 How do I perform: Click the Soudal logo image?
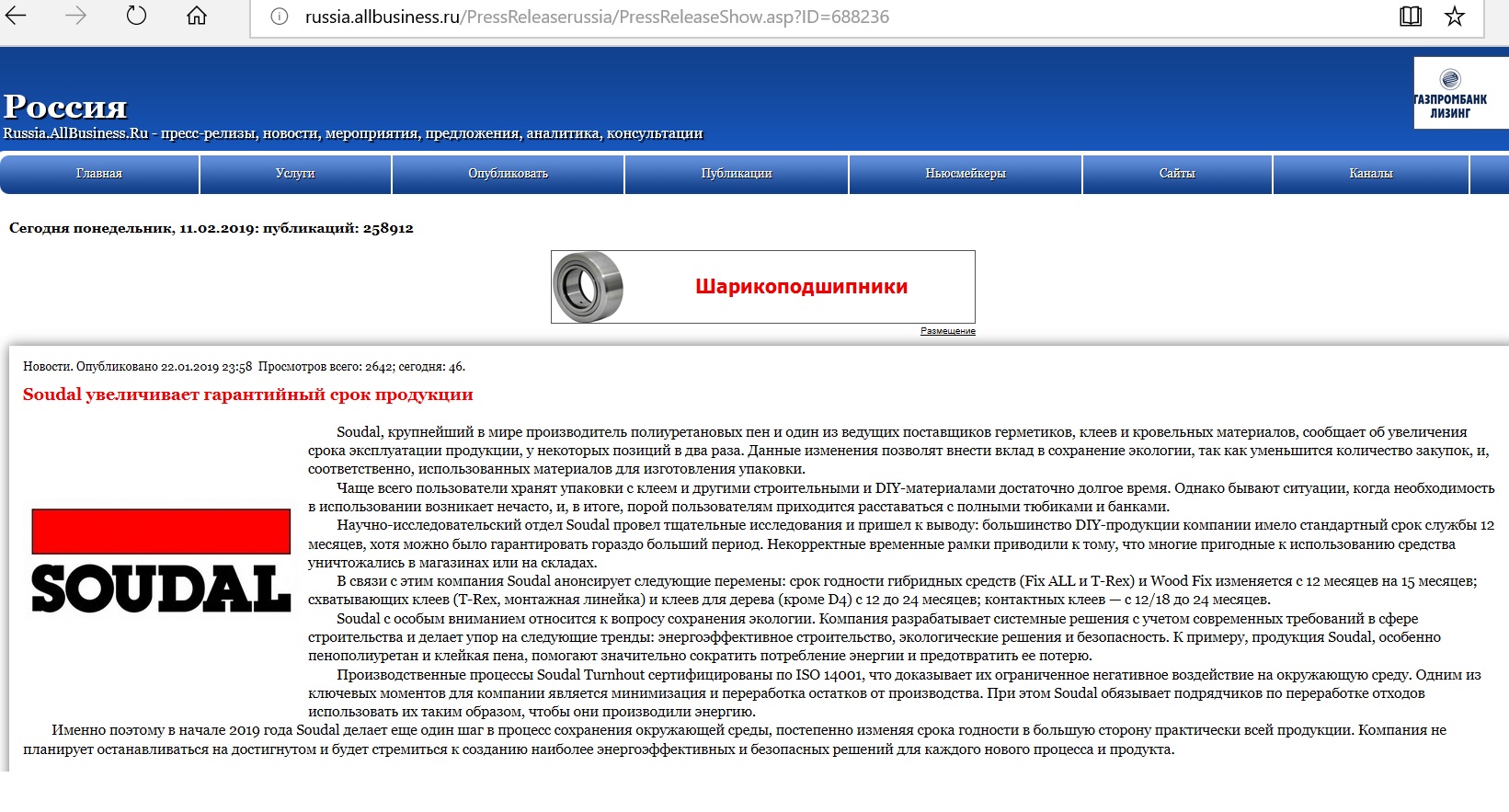click(161, 562)
